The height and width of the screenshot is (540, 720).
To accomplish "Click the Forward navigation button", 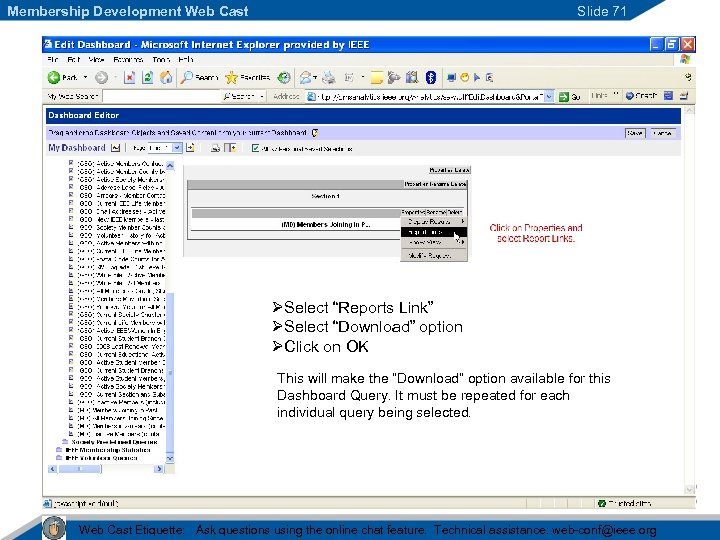I will [x=101, y=78].
